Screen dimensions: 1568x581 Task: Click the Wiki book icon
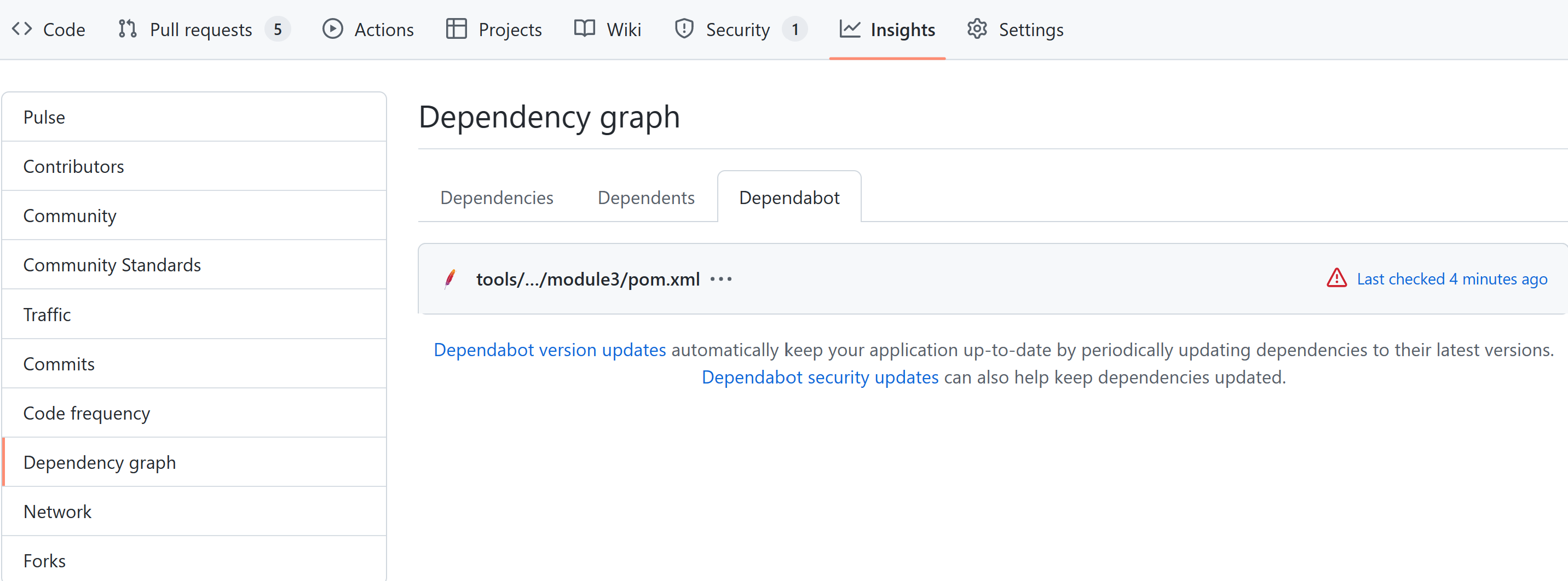click(584, 28)
